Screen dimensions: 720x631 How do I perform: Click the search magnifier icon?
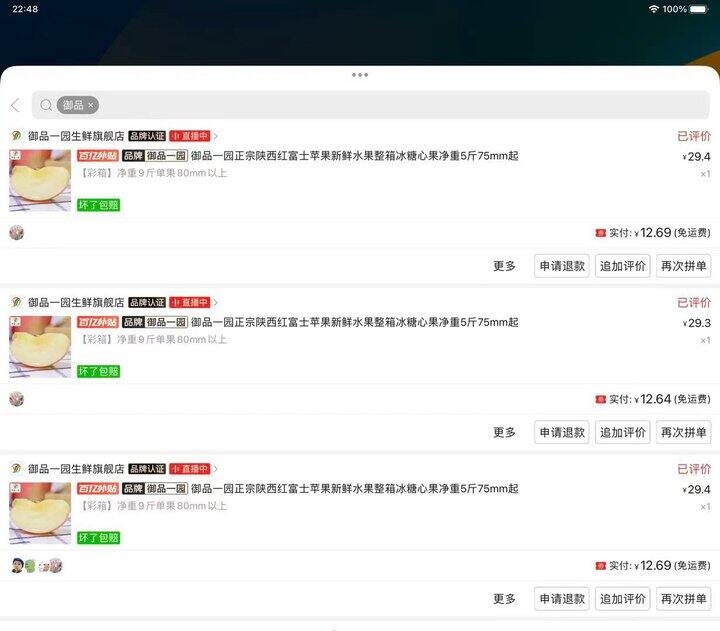click(x=46, y=105)
